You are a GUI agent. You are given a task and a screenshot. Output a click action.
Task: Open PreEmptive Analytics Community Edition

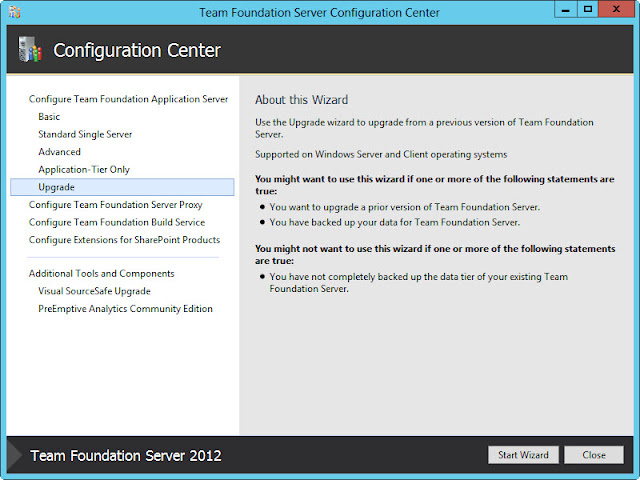(x=125, y=309)
